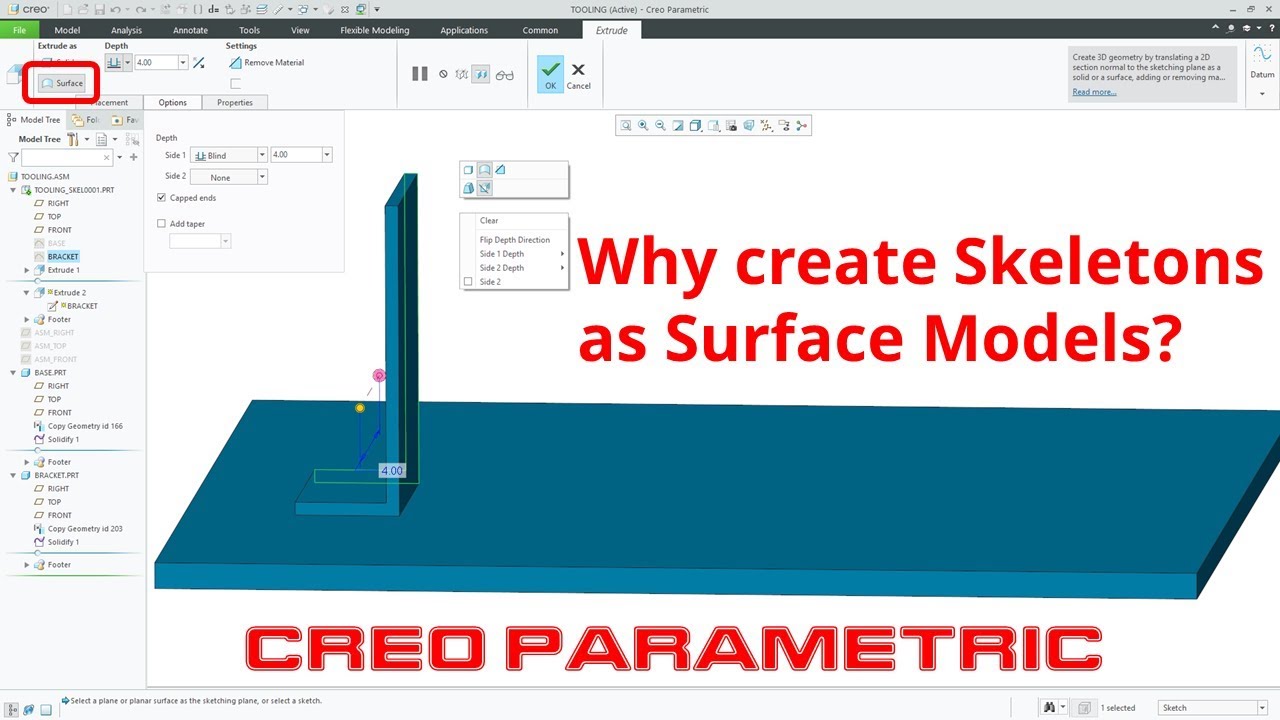The width and height of the screenshot is (1280, 720).
Task: Click Refit zoom icon in graphics toolbar
Action: 626,126
